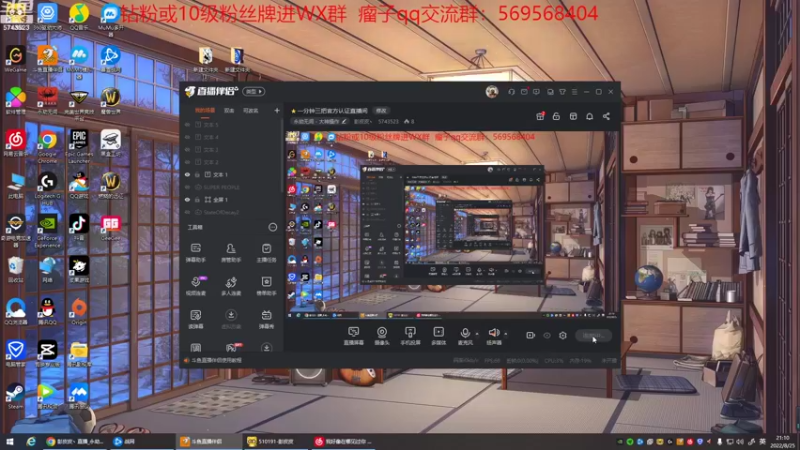
Task: Click the record video icon beside the speaker
Action: [x=531, y=335]
